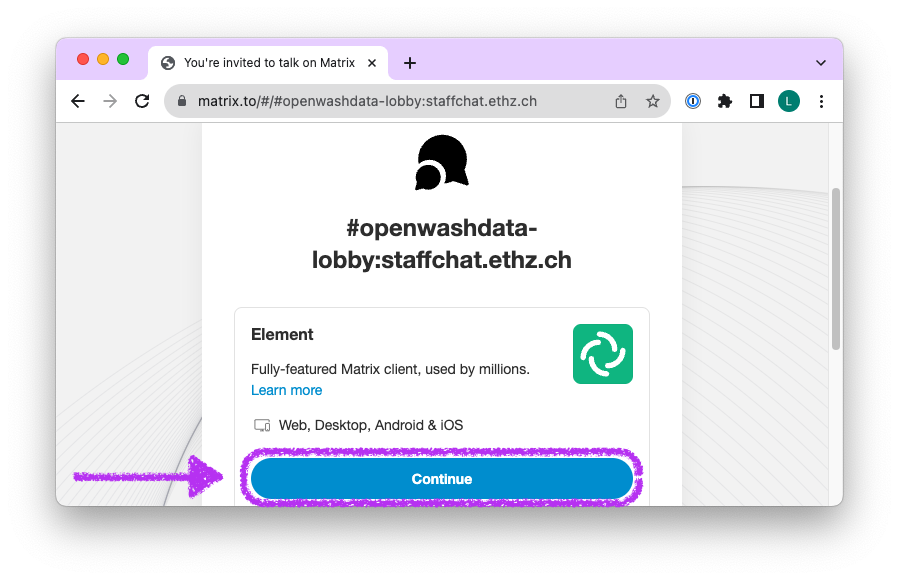Reload the current page
Screen dimensions: 899x580
point(142,101)
